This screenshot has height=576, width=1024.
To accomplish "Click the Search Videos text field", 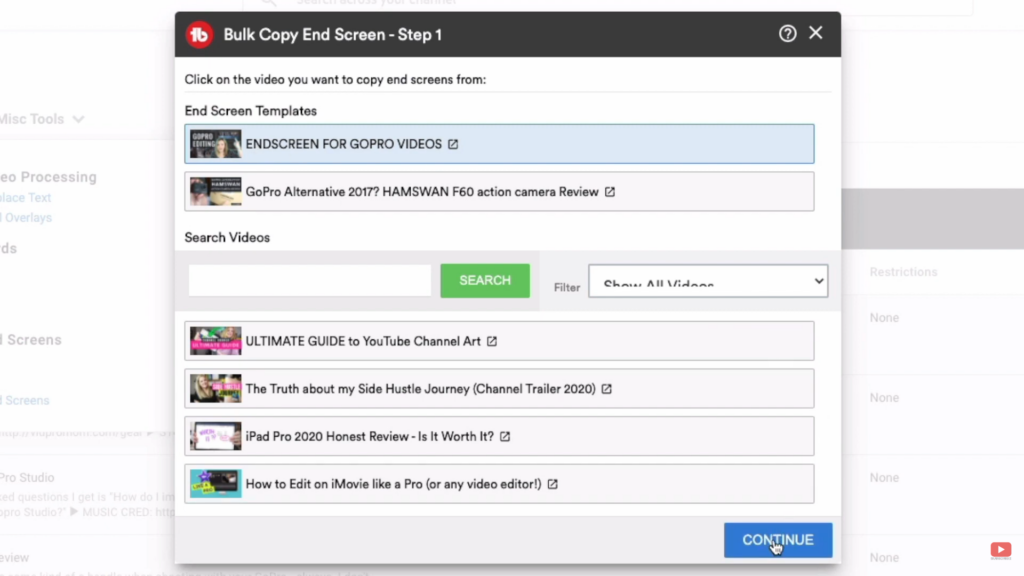I will coord(310,280).
